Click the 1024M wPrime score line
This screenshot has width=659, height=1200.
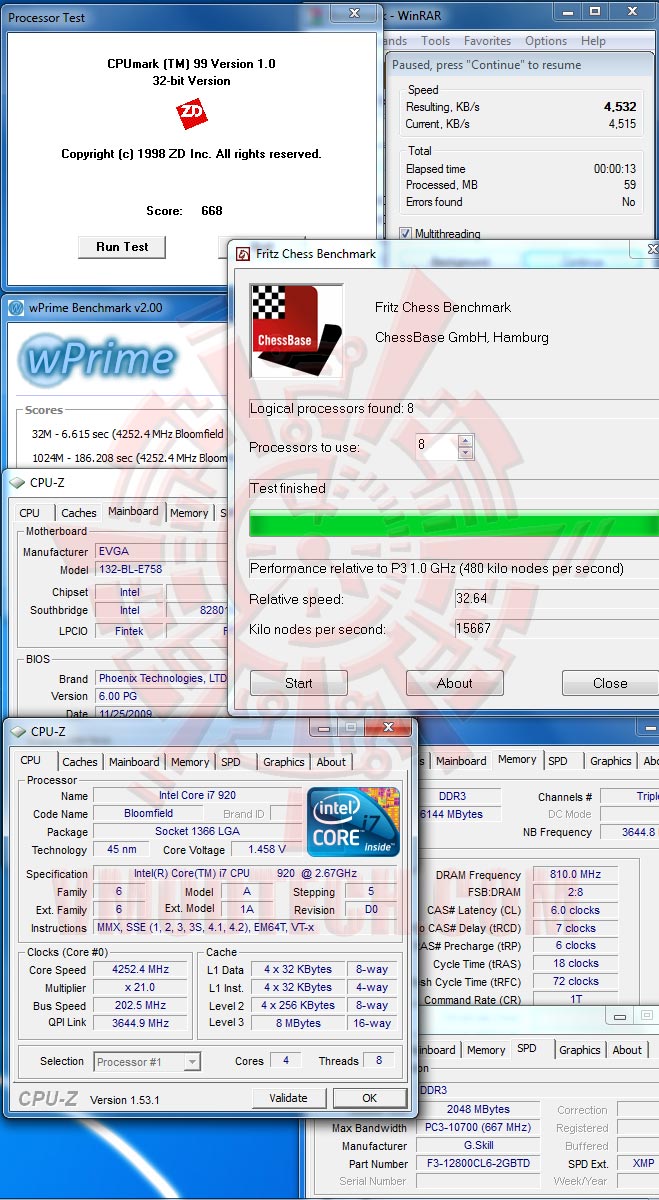128,457
